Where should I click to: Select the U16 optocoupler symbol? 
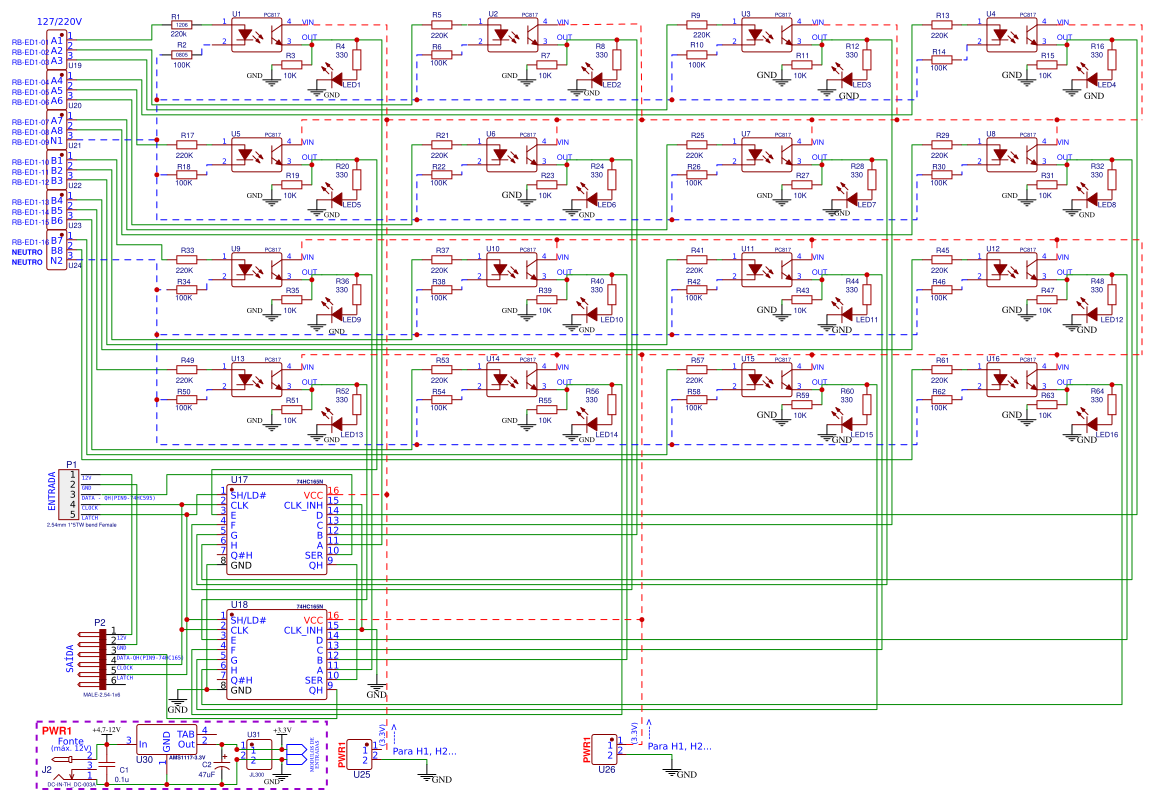pos(1012,380)
